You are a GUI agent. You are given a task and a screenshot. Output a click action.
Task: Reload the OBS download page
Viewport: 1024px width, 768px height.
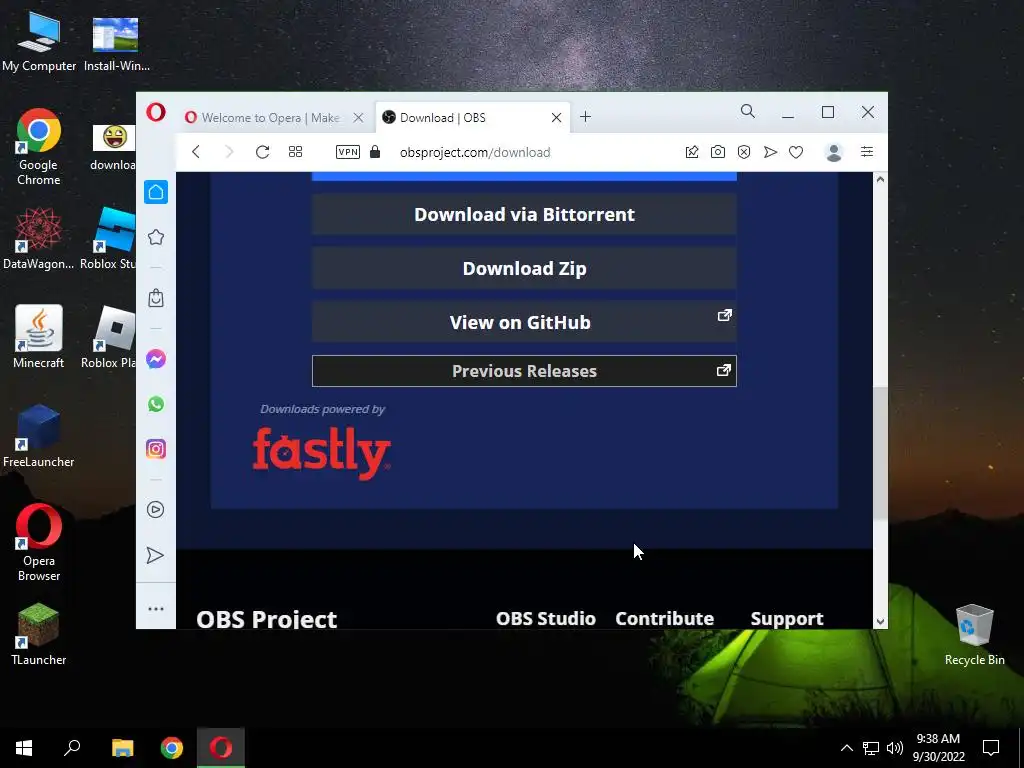(263, 152)
